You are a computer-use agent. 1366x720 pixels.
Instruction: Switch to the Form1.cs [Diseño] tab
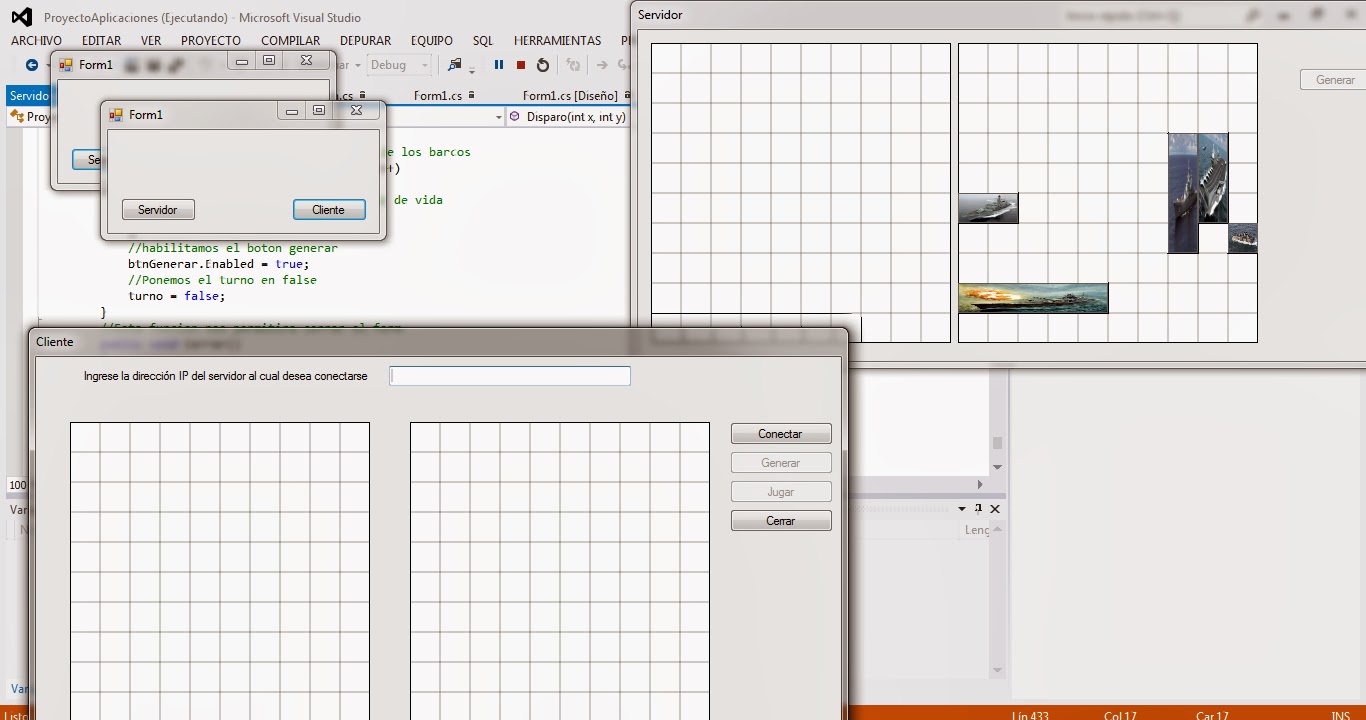point(570,96)
